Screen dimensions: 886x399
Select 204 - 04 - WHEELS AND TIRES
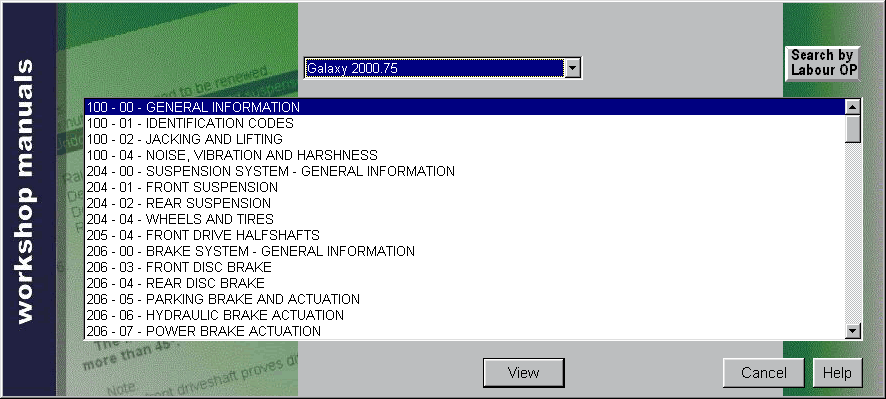(464, 219)
